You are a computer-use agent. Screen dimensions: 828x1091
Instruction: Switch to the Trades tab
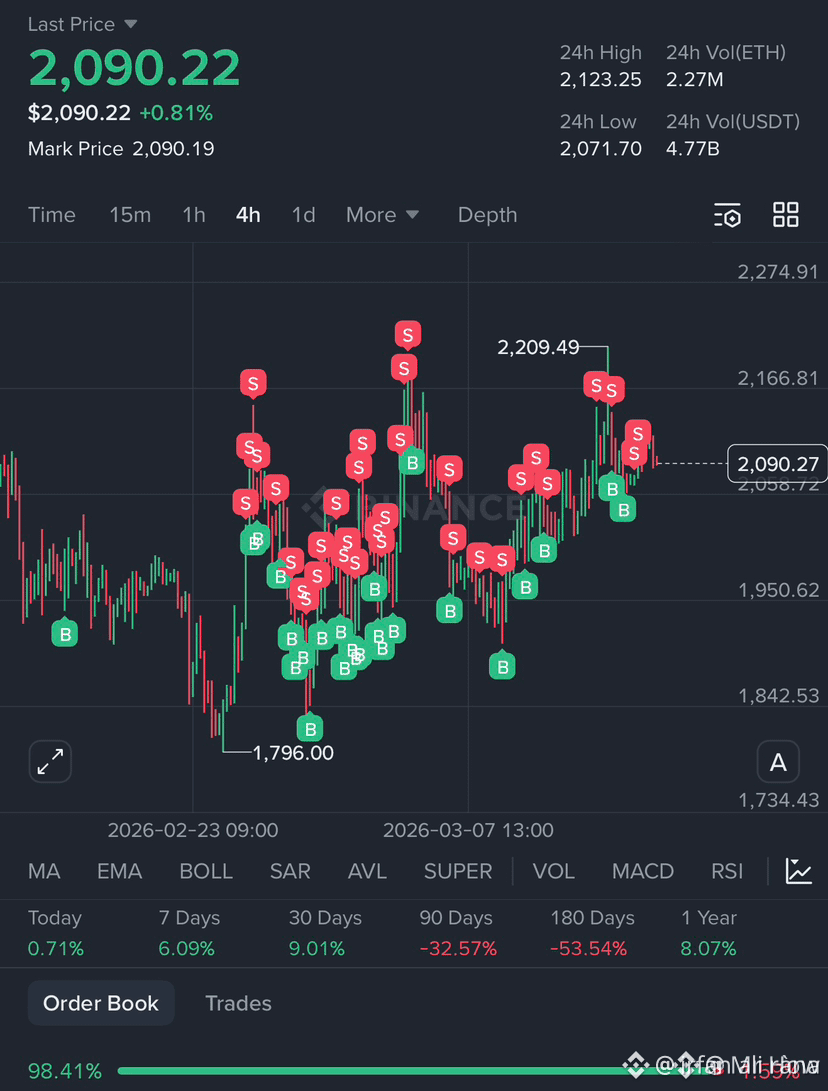(238, 1003)
